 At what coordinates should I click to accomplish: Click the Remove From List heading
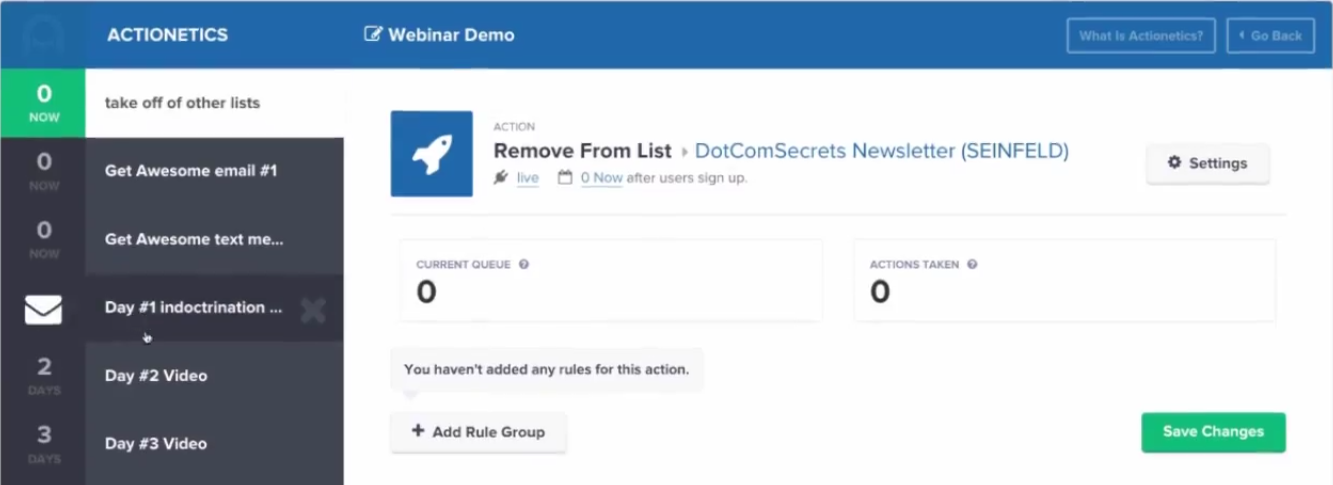[583, 151]
